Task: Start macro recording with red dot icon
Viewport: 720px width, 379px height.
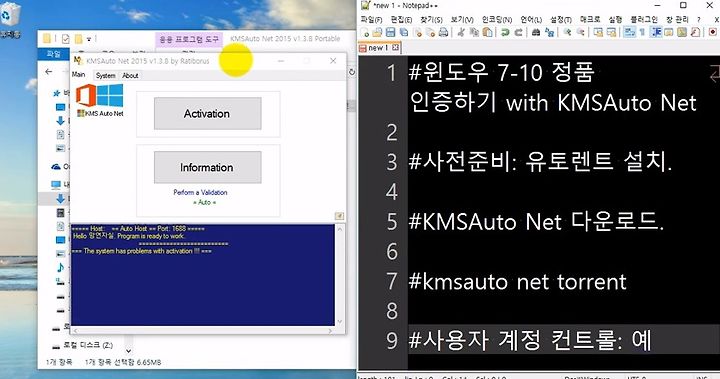Action: pyautogui.click(x=713, y=32)
